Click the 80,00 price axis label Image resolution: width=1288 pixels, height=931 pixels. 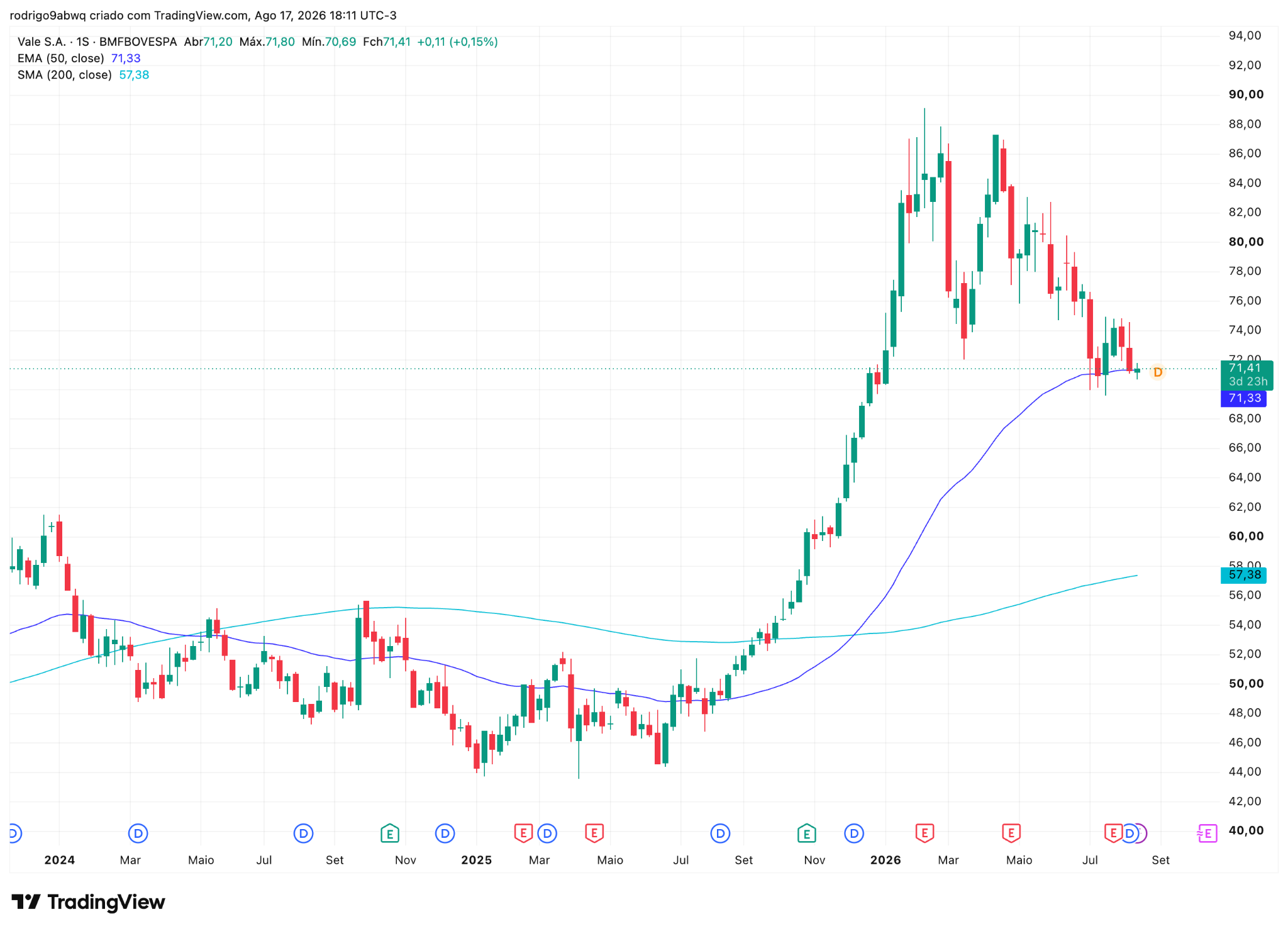1246,242
